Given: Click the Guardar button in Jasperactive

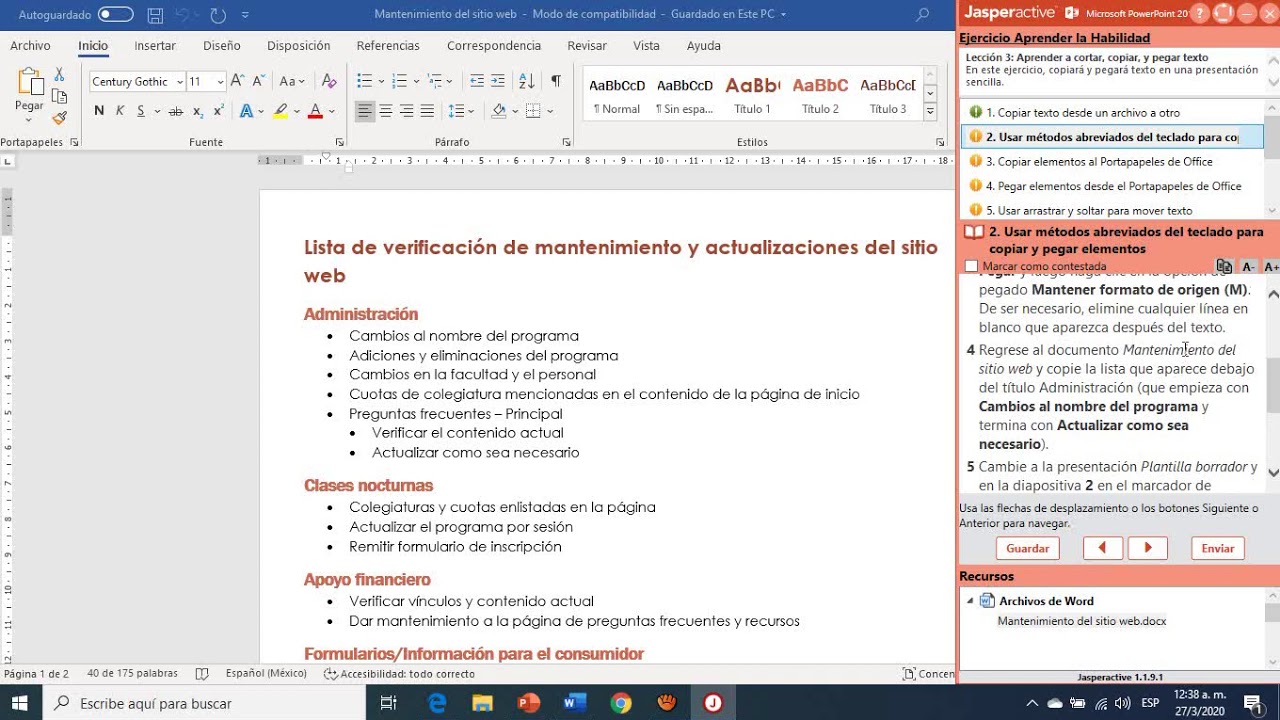Looking at the screenshot, I should [x=1027, y=548].
